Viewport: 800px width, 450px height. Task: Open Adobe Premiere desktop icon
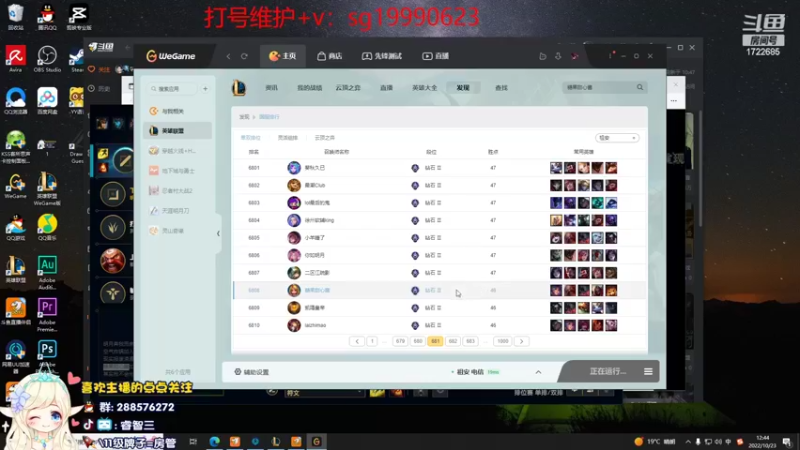coord(47,314)
